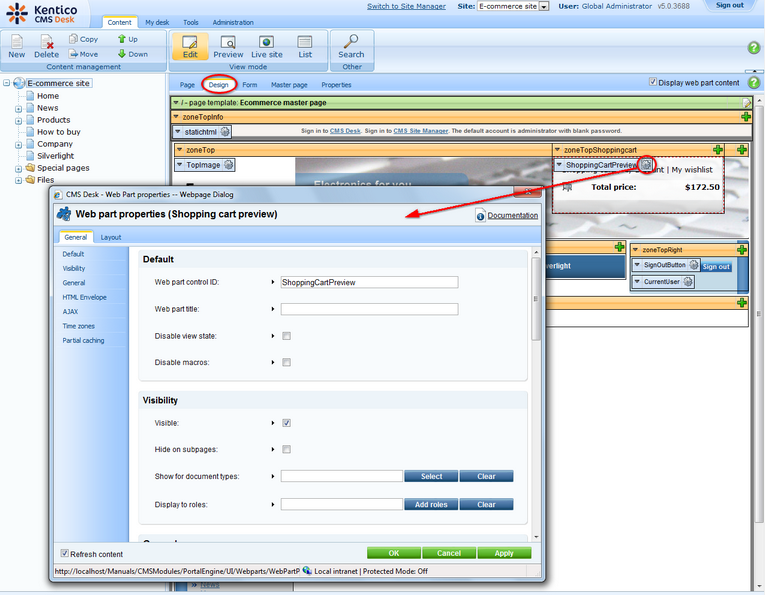Configure the TopImage web part gear
The image size is (765, 595).
point(228,165)
